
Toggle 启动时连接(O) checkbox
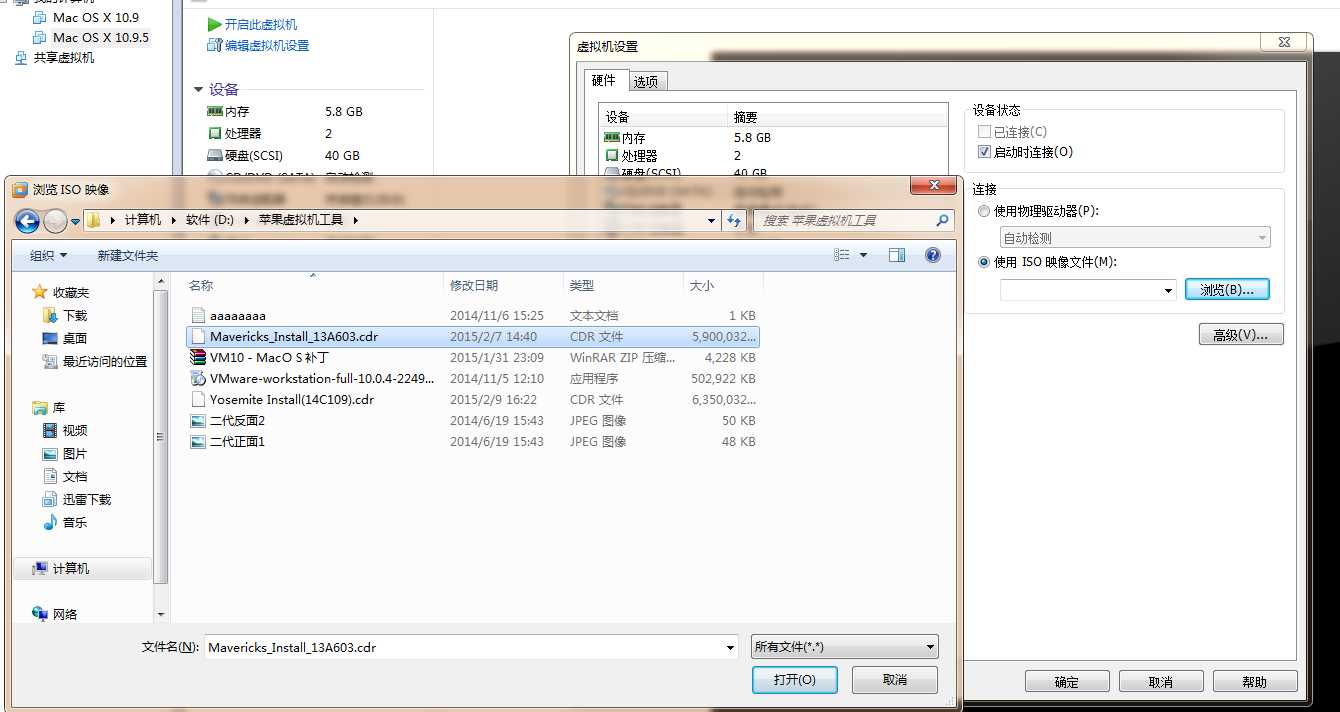tap(984, 152)
